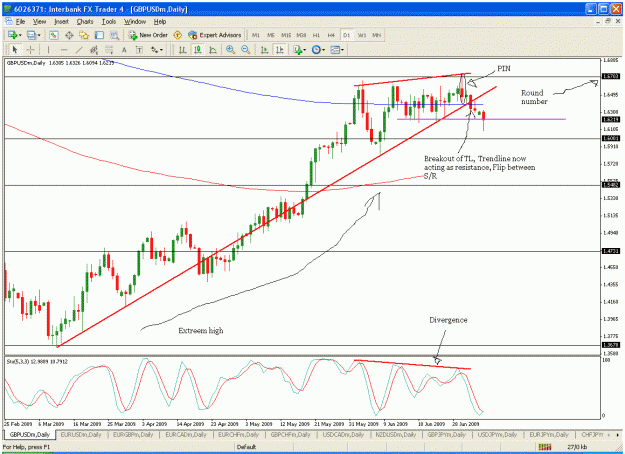Expand the arrows tool dropdown arrow
The height and width of the screenshot is (454, 625).
tap(162, 50)
